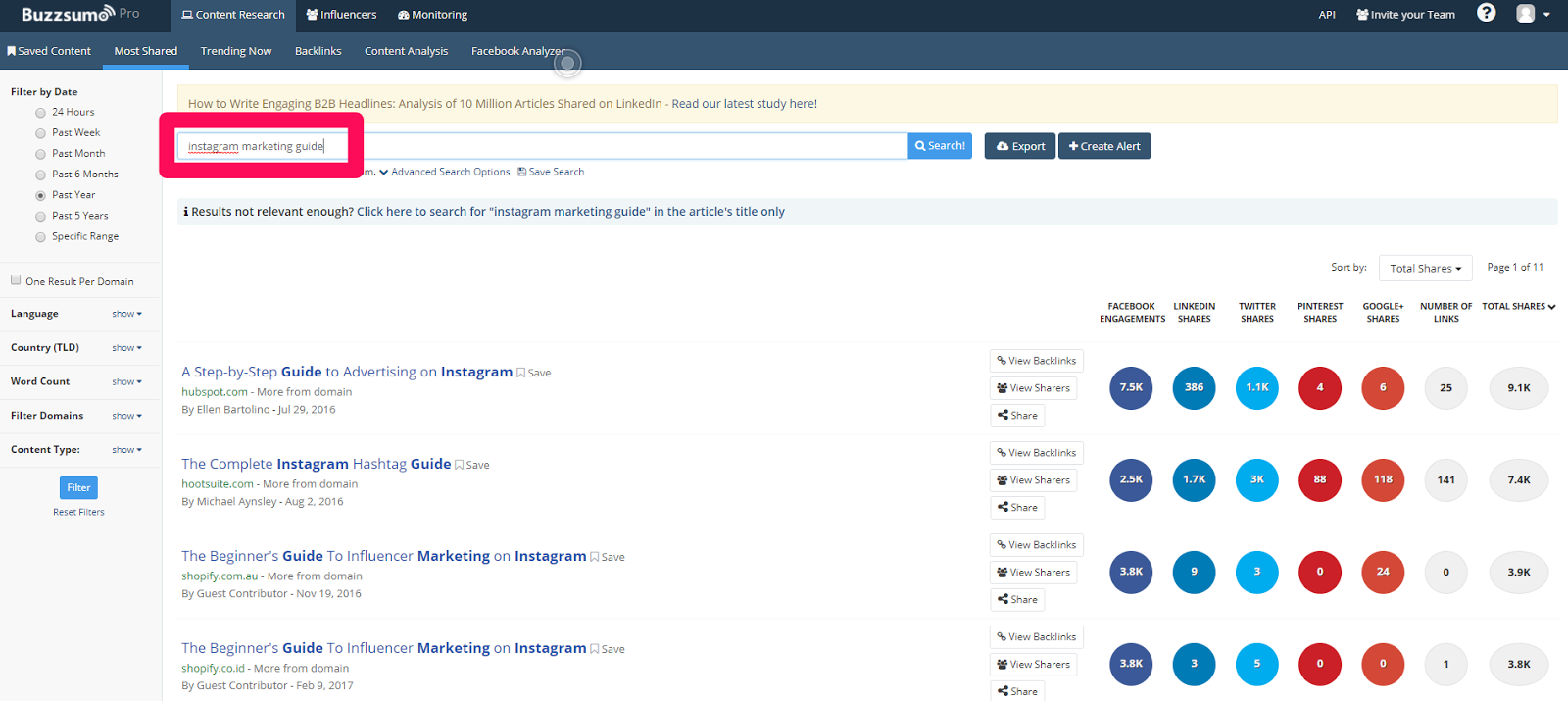Switch to Trending Now
Image resolution: width=1568 pixels, height=701 pixels.
236,51
